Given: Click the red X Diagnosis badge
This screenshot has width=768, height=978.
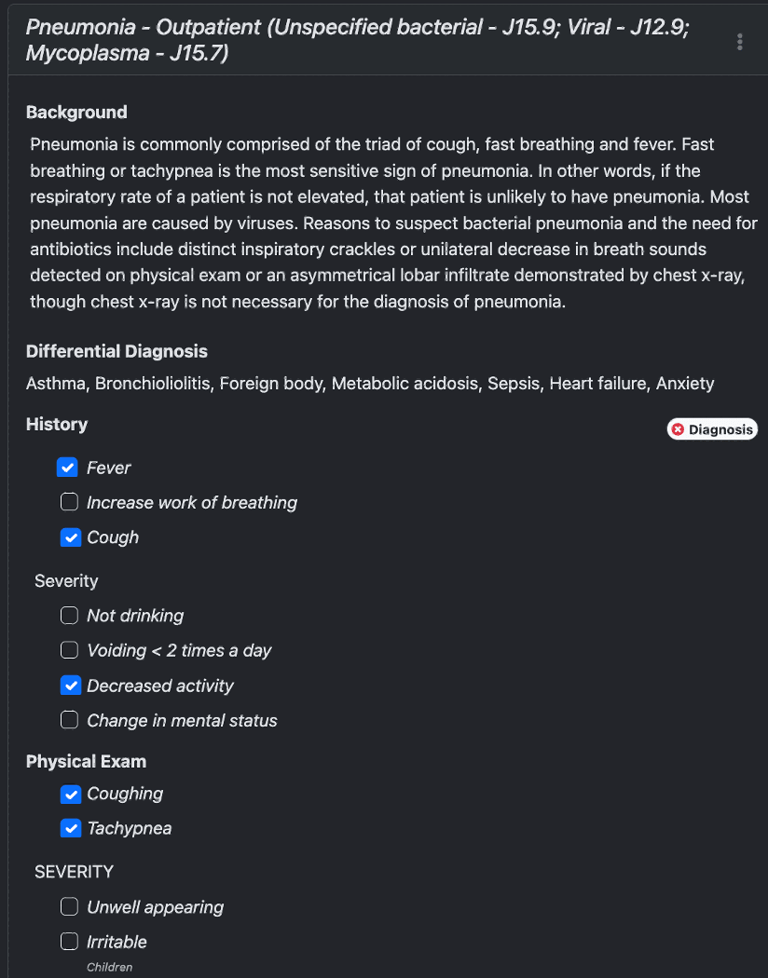Looking at the screenshot, I should point(712,429).
